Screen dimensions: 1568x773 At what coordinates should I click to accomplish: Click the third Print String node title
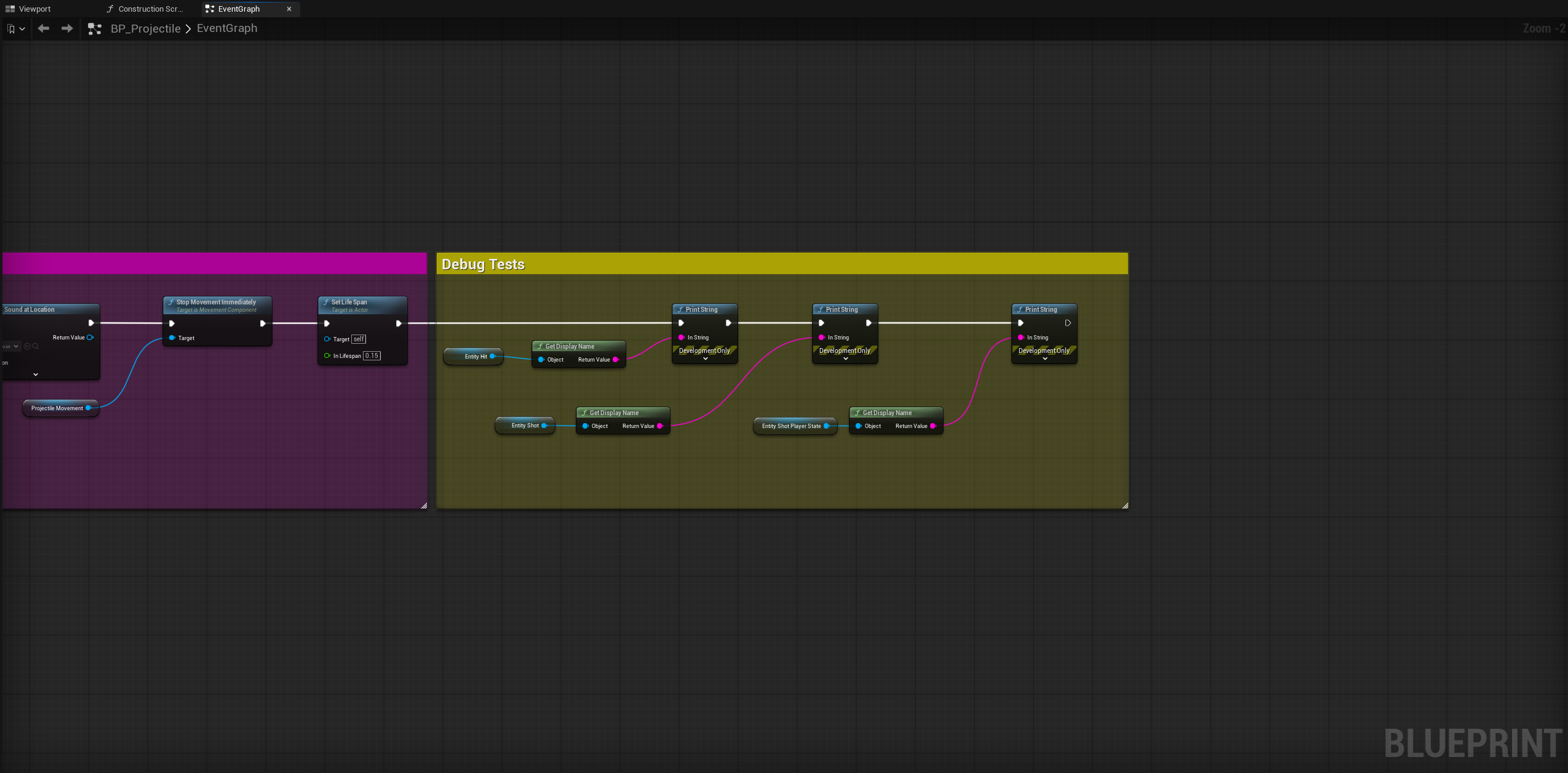(1041, 309)
